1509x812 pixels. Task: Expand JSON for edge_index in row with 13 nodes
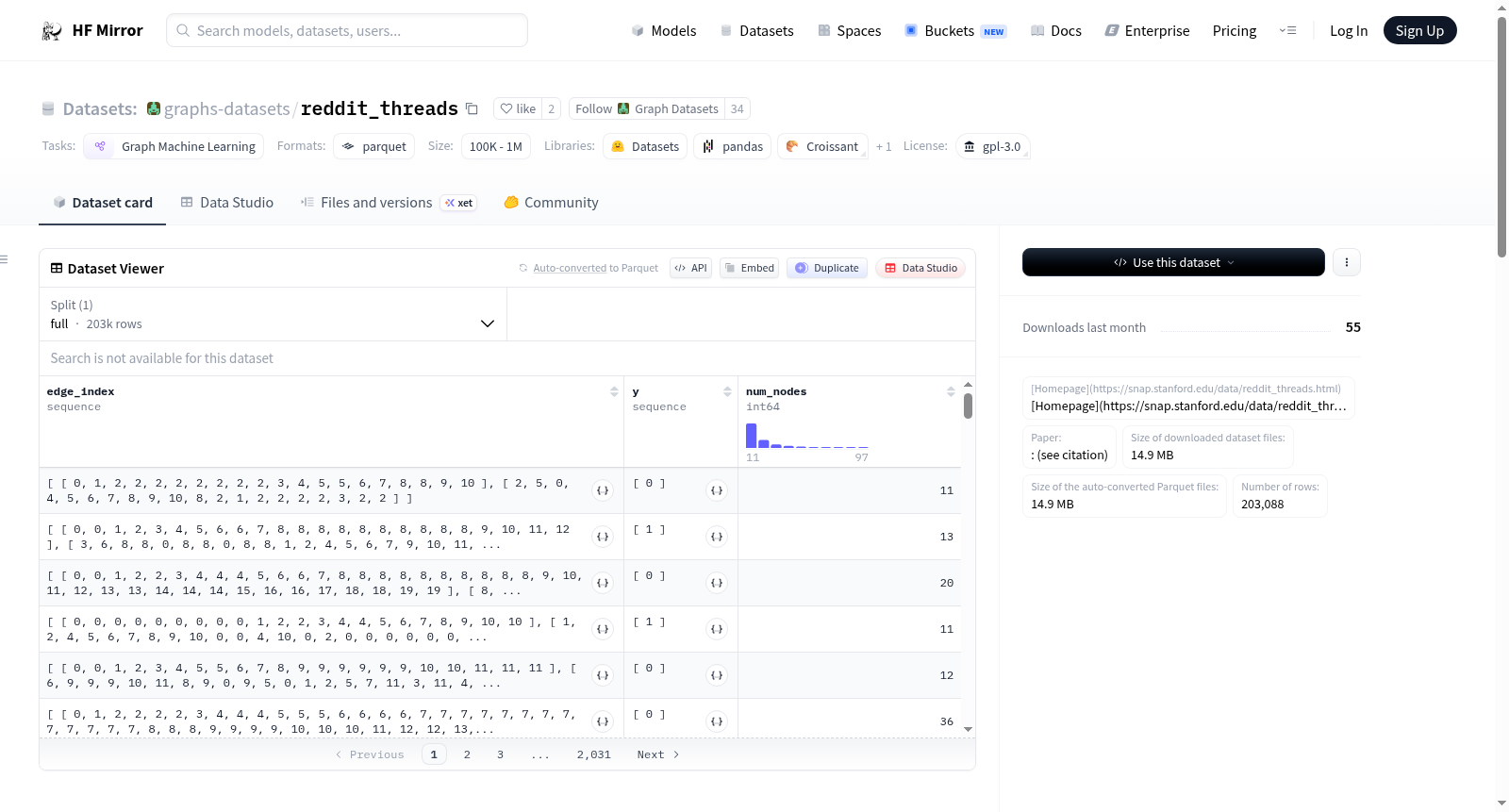604,537
